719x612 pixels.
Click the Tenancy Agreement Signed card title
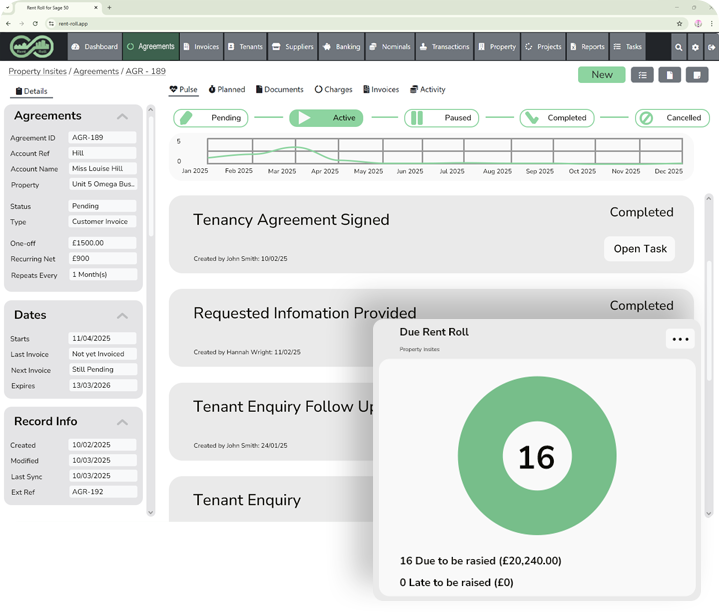[291, 220]
